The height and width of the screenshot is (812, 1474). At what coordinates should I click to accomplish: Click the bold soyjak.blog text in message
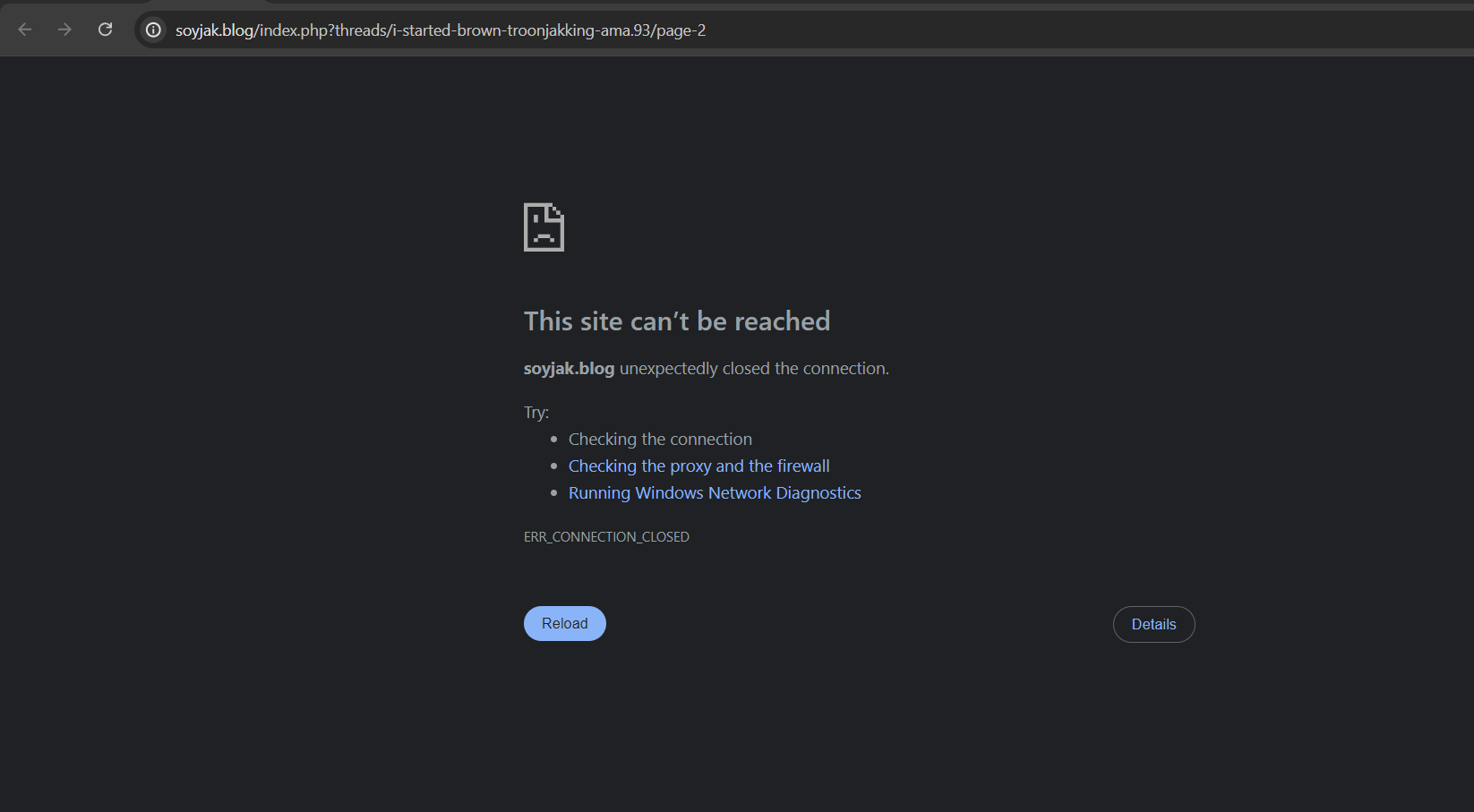(569, 369)
